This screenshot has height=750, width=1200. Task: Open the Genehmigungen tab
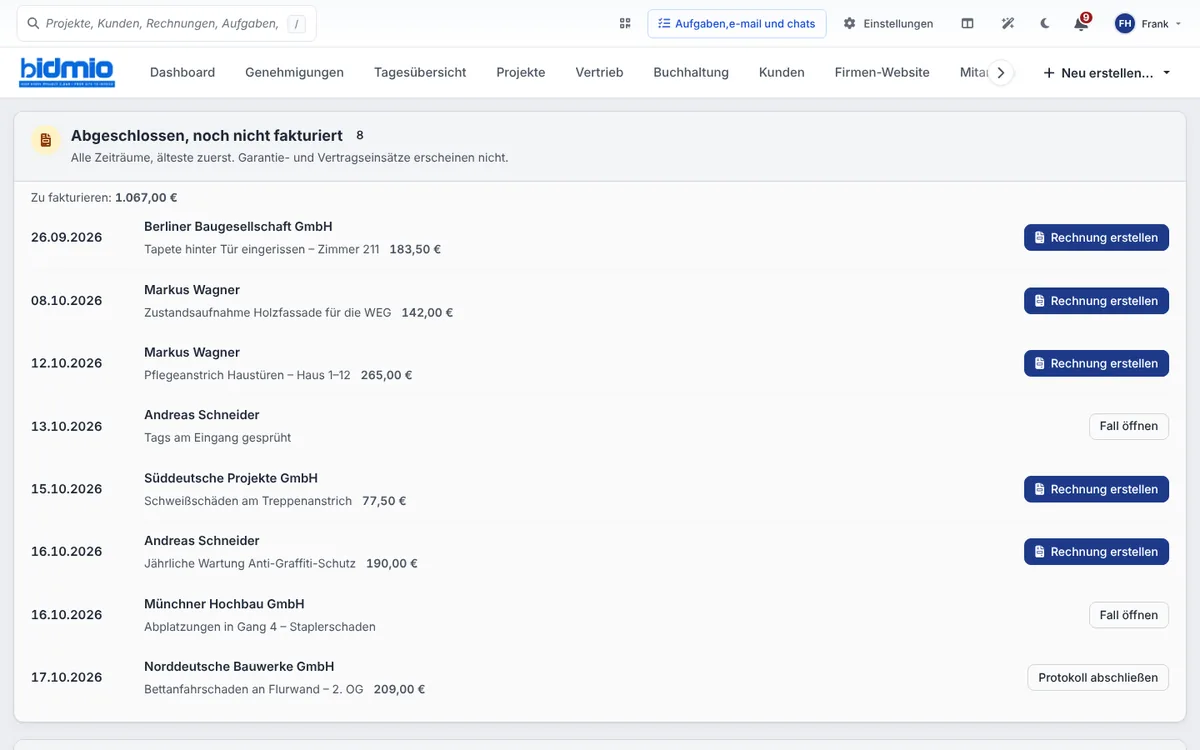click(x=294, y=72)
